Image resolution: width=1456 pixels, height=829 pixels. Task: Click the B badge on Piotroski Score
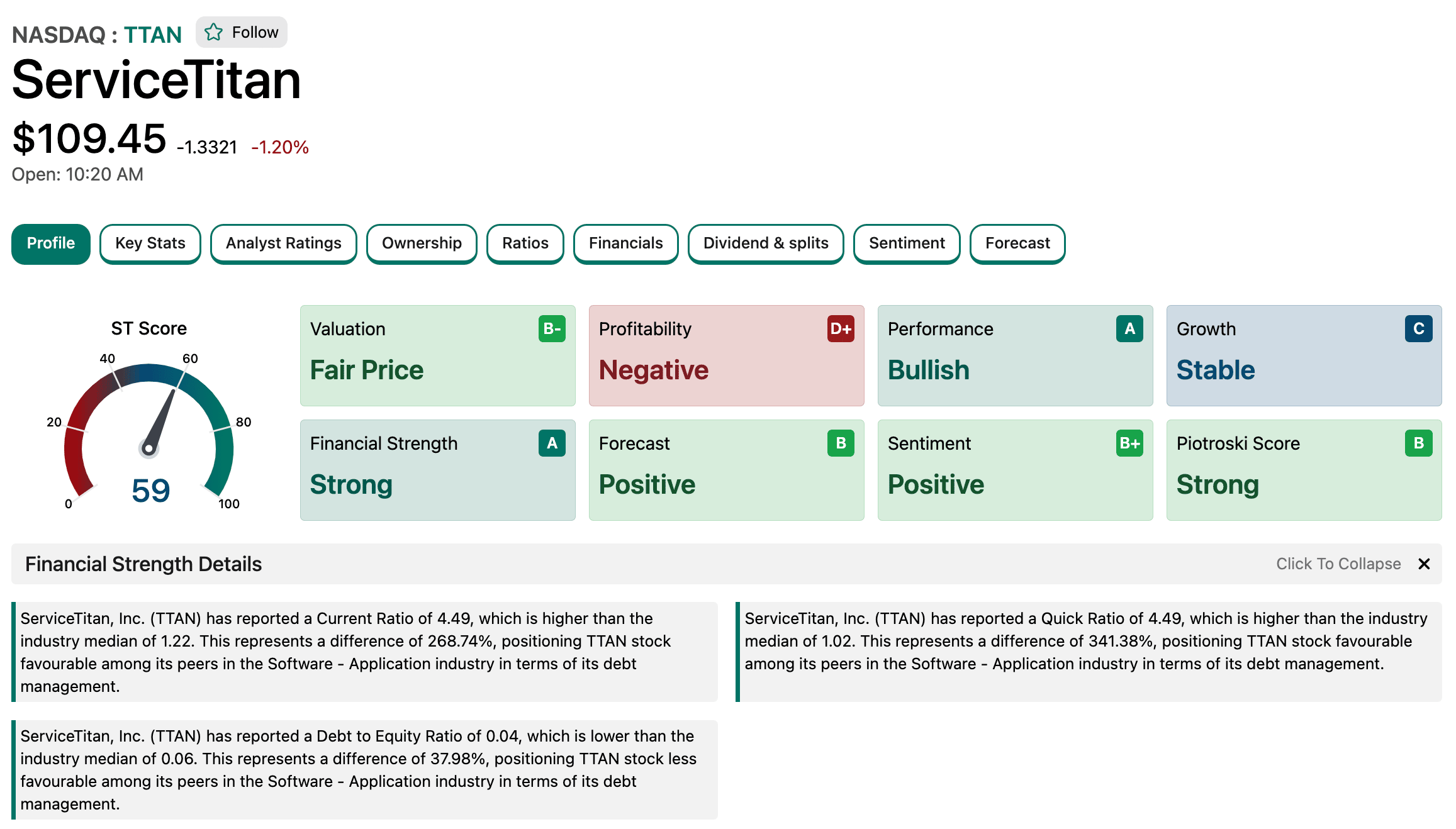point(1418,443)
